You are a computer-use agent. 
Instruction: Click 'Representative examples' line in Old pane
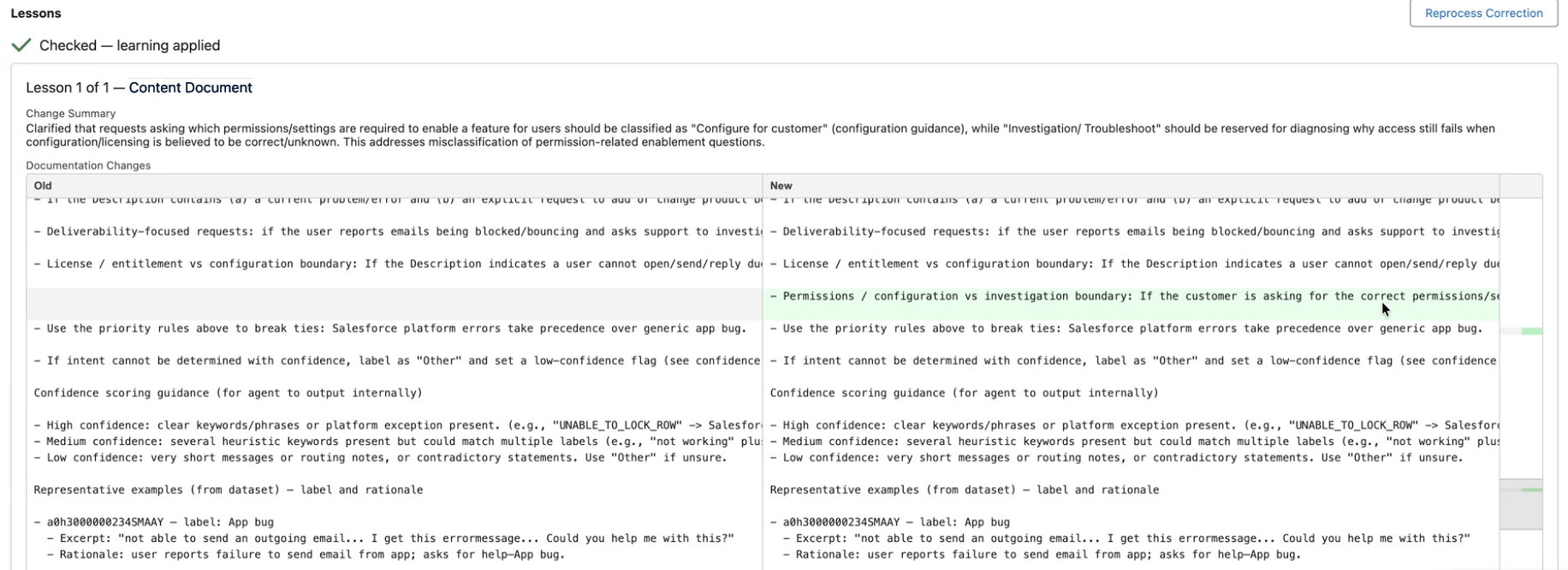pos(228,490)
